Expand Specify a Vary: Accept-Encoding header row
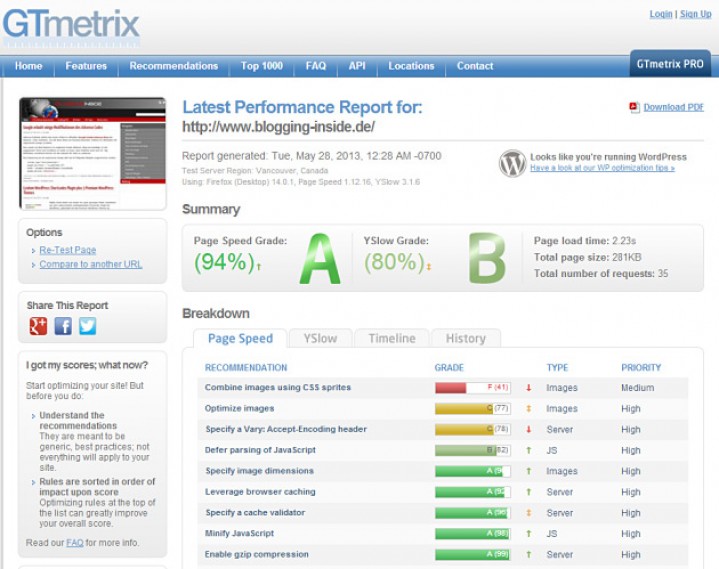719x569 pixels. (x=286, y=429)
